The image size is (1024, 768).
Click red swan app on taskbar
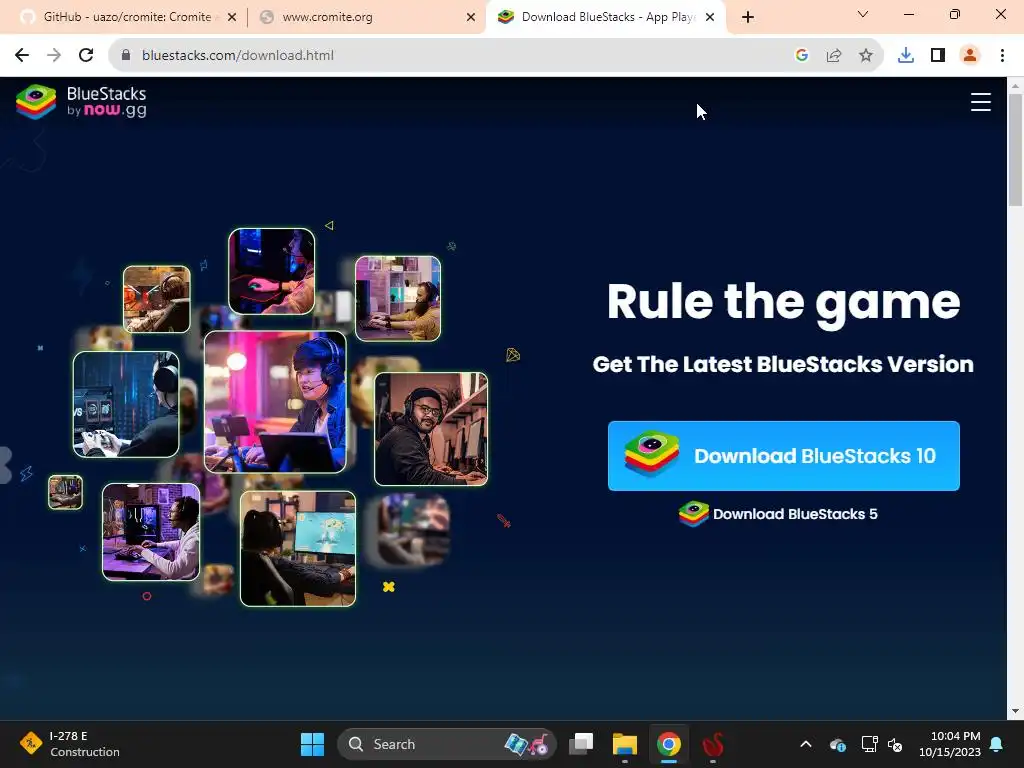(712, 744)
